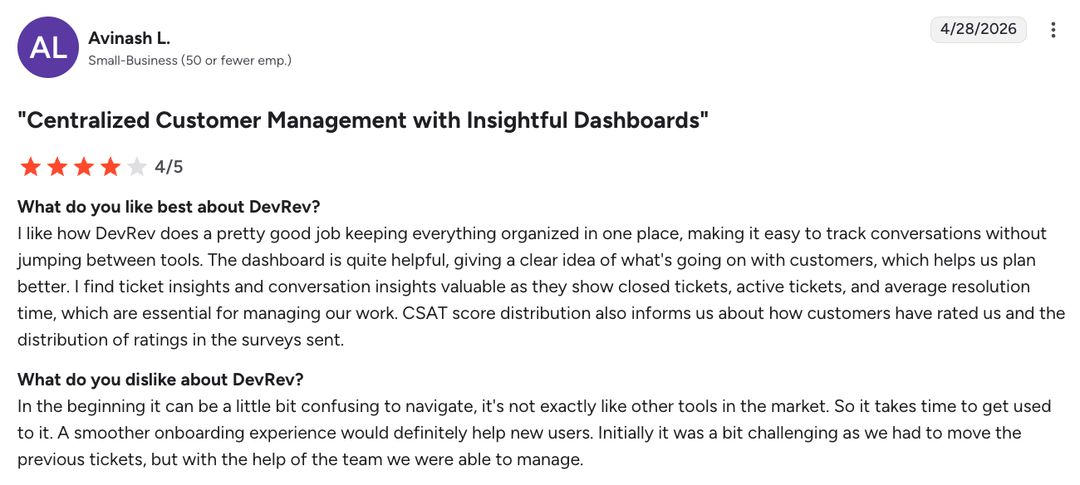
Task: Click the Small-Business company size label
Action: pyautogui.click(x=189, y=61)
